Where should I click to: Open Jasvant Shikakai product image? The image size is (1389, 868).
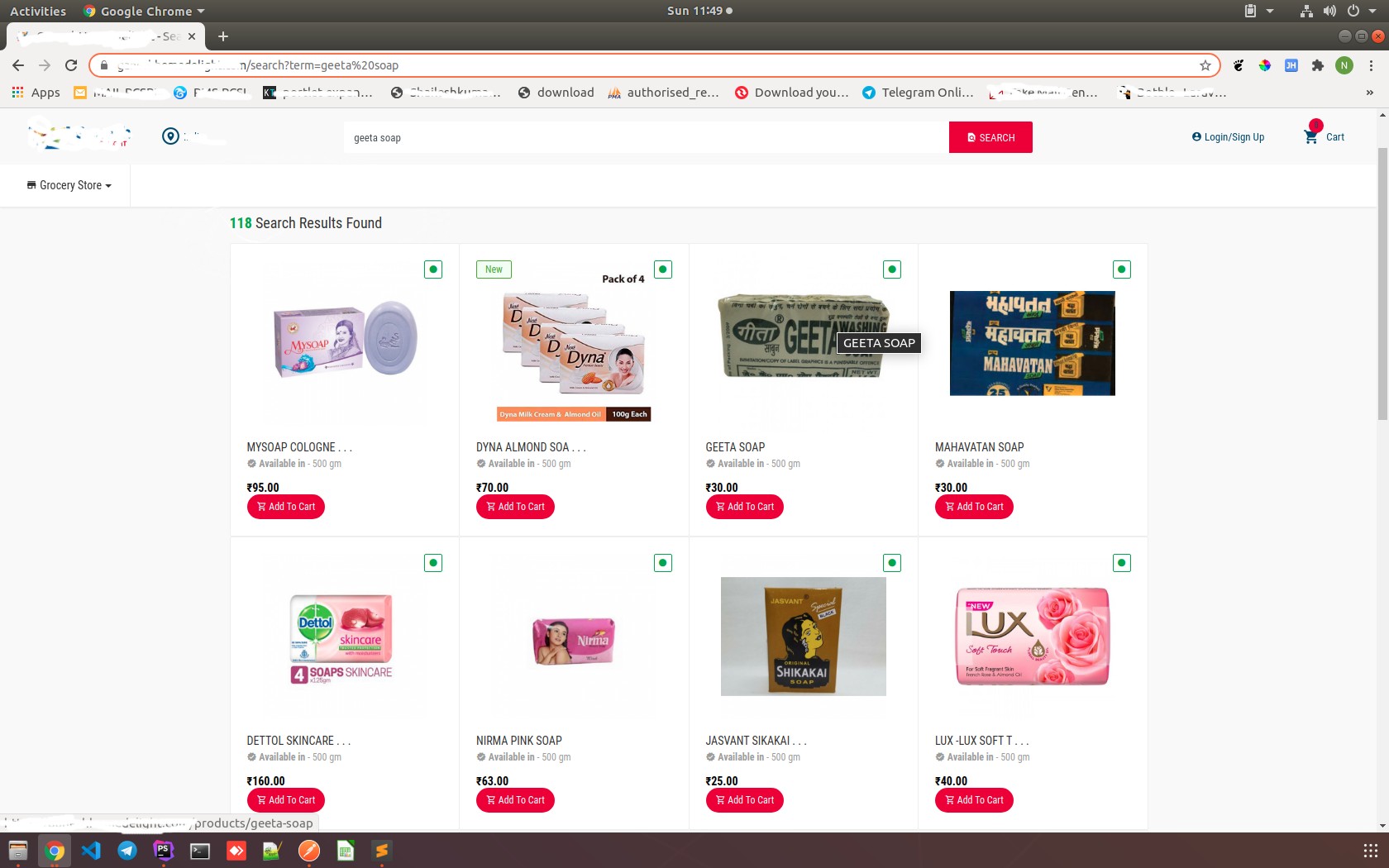(x=803, y=637)
